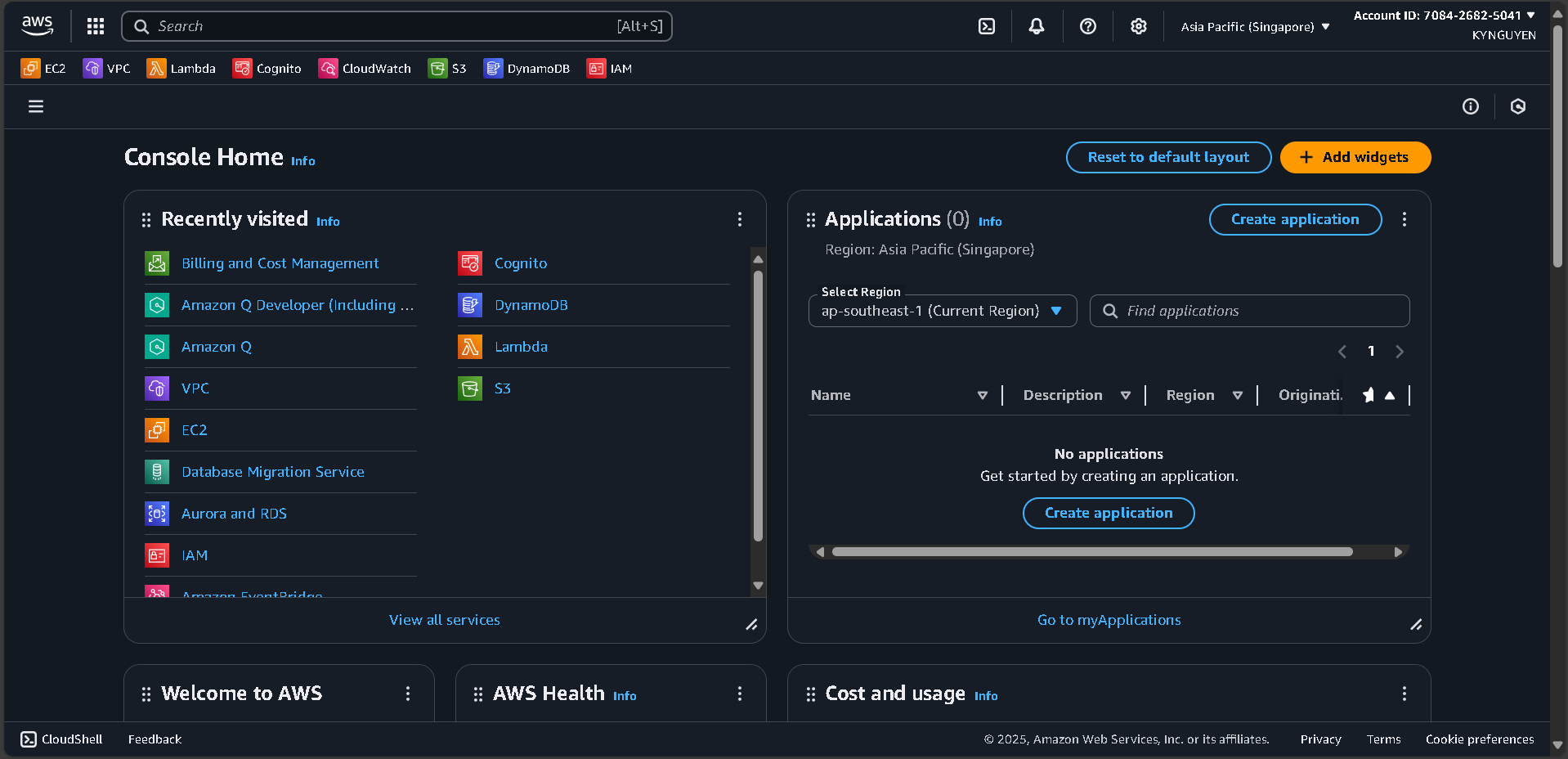The height and width of the screenshot is (759, 1568).
Task: Open the EC2 service from favorites bar
Action: 43,68
